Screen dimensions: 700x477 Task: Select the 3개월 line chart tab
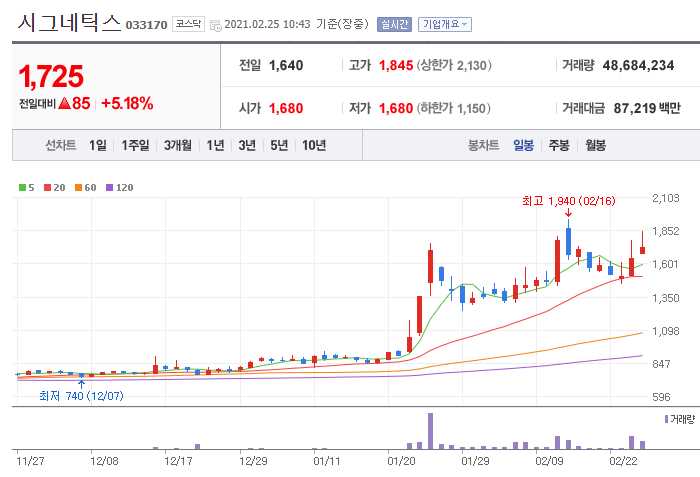click(178, 145)
